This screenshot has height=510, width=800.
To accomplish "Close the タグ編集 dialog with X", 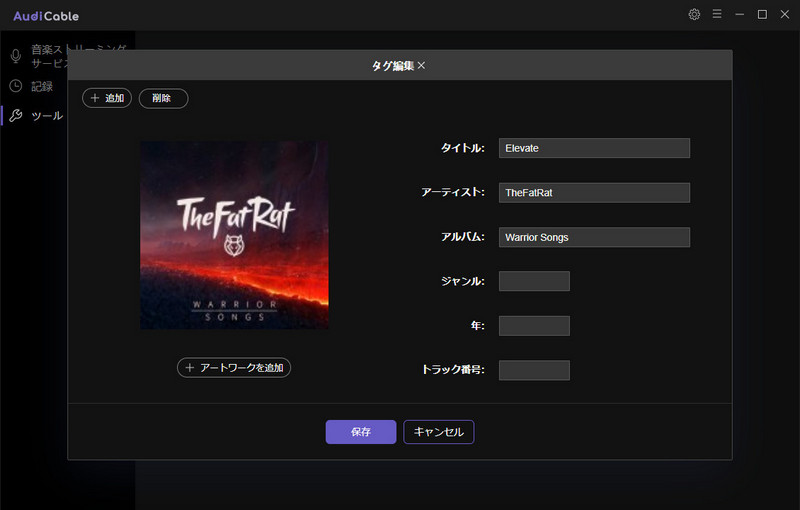I will [421, 65].
